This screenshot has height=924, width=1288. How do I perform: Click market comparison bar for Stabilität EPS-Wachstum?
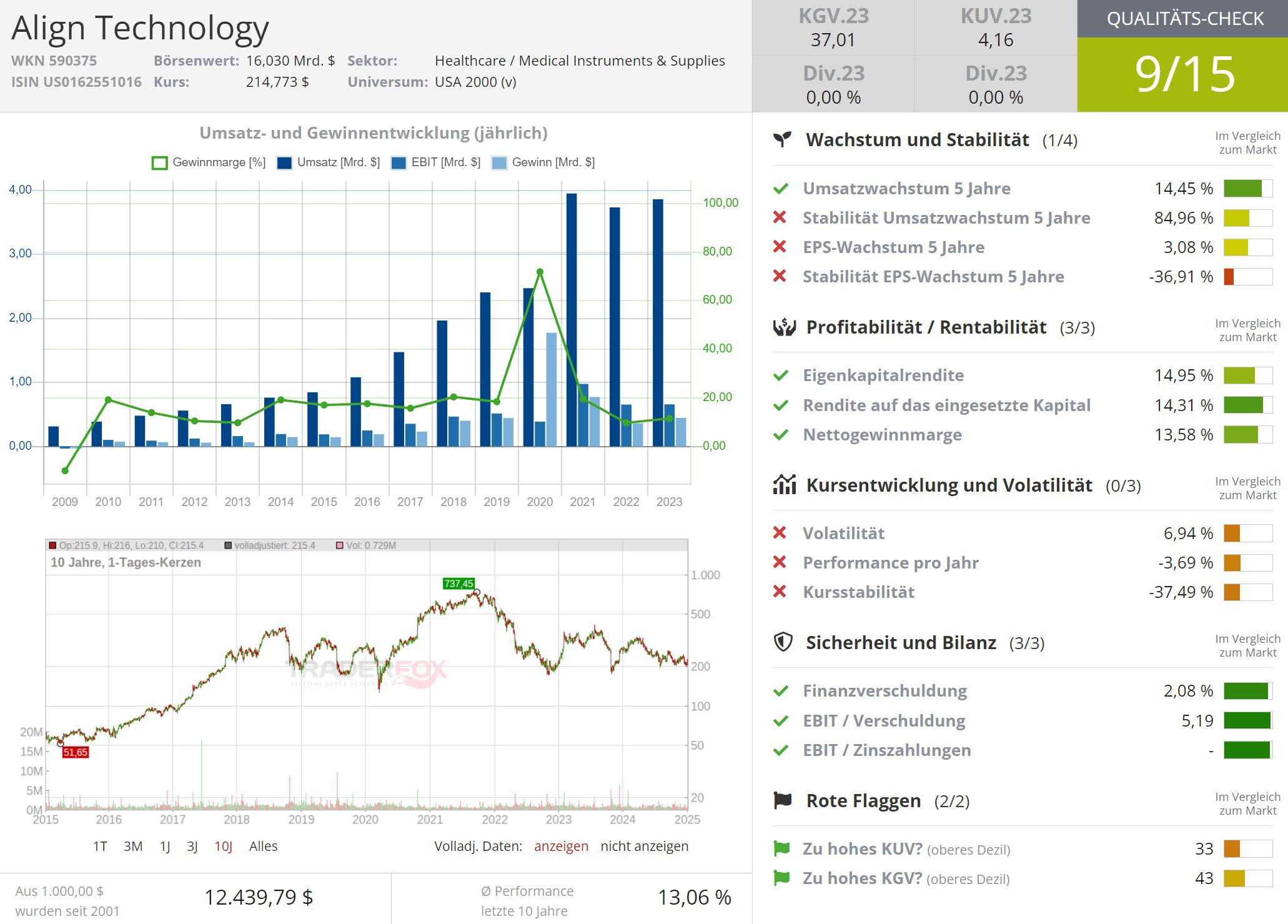(x=1248, y=277)
